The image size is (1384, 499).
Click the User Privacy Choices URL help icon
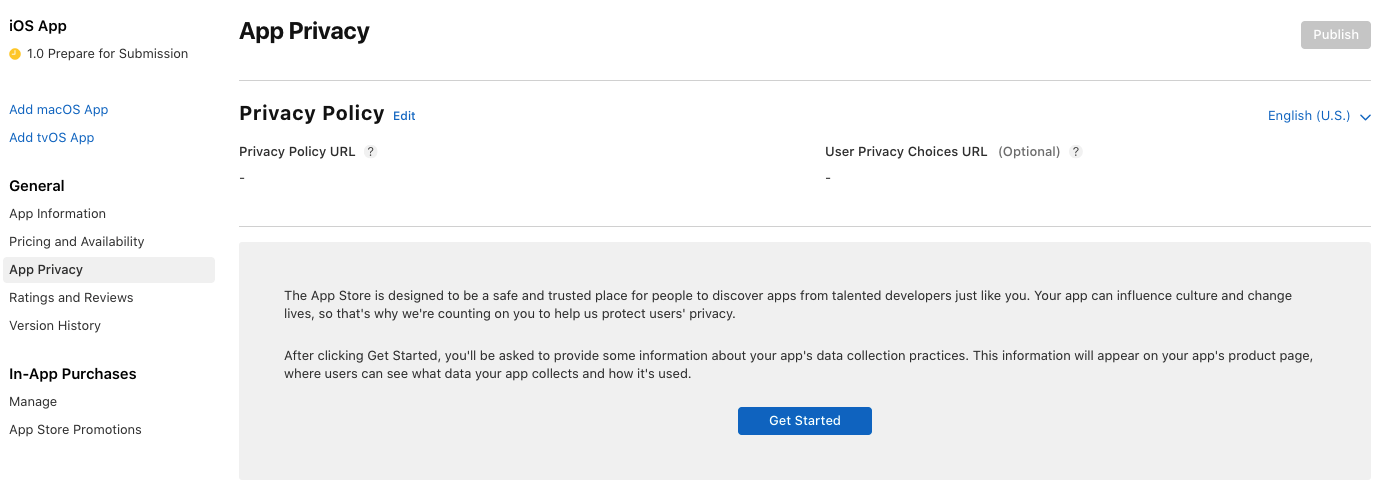pyautogui.click(x=1076, y=152)
